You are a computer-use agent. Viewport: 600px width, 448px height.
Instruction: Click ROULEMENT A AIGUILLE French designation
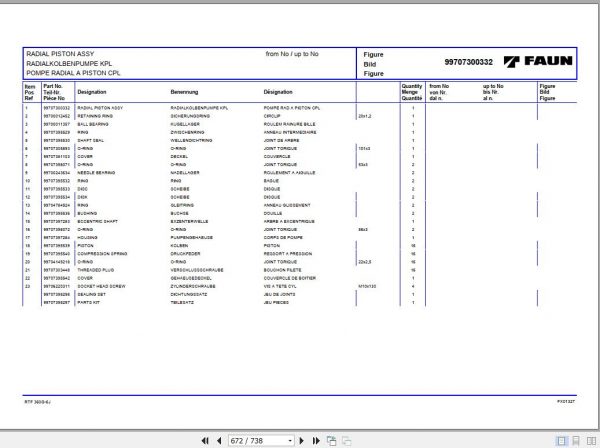289,173
